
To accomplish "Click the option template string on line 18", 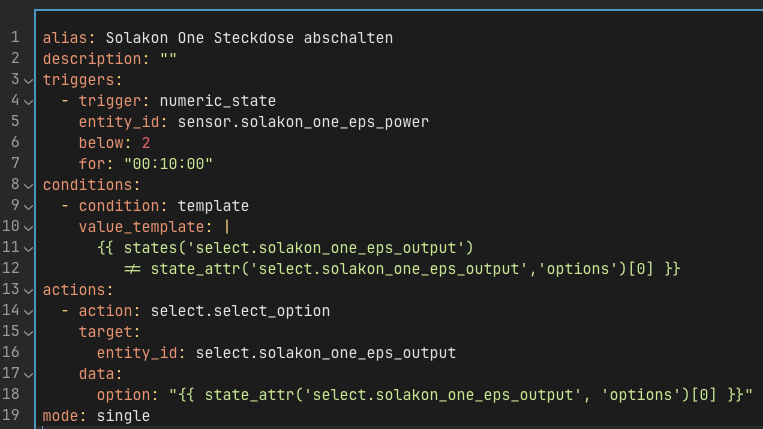I will click(x=460, y=395).
